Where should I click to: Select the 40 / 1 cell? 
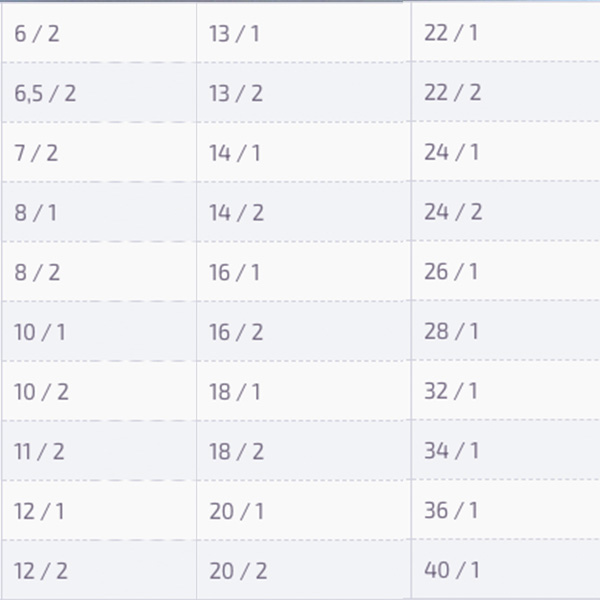(452, 570)
